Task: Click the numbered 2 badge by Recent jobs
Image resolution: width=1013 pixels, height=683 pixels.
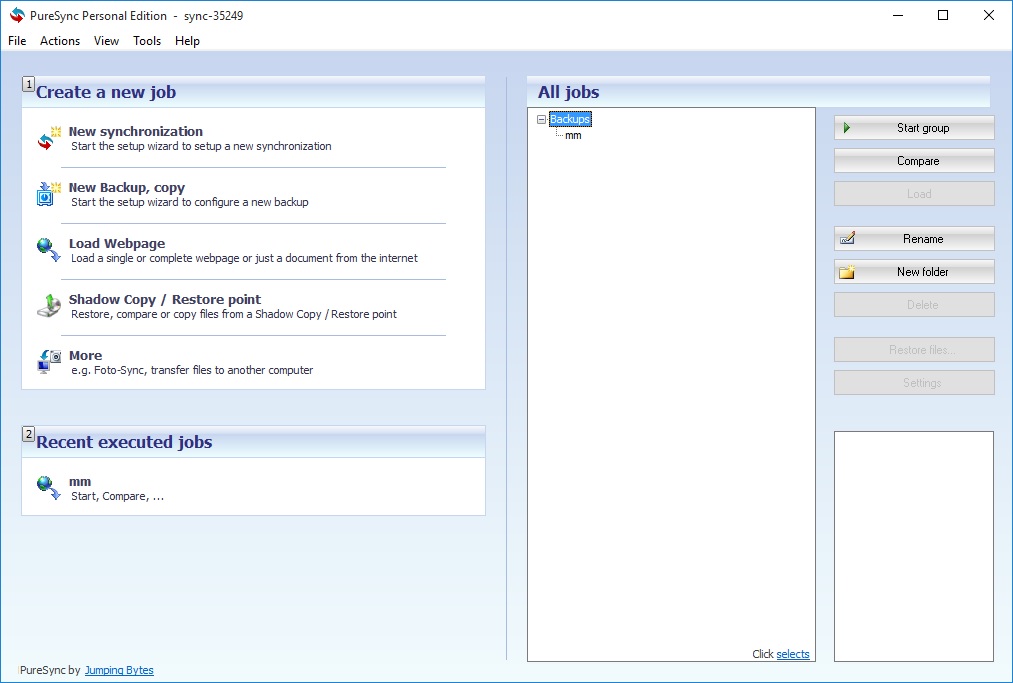Action: (28, 434)
